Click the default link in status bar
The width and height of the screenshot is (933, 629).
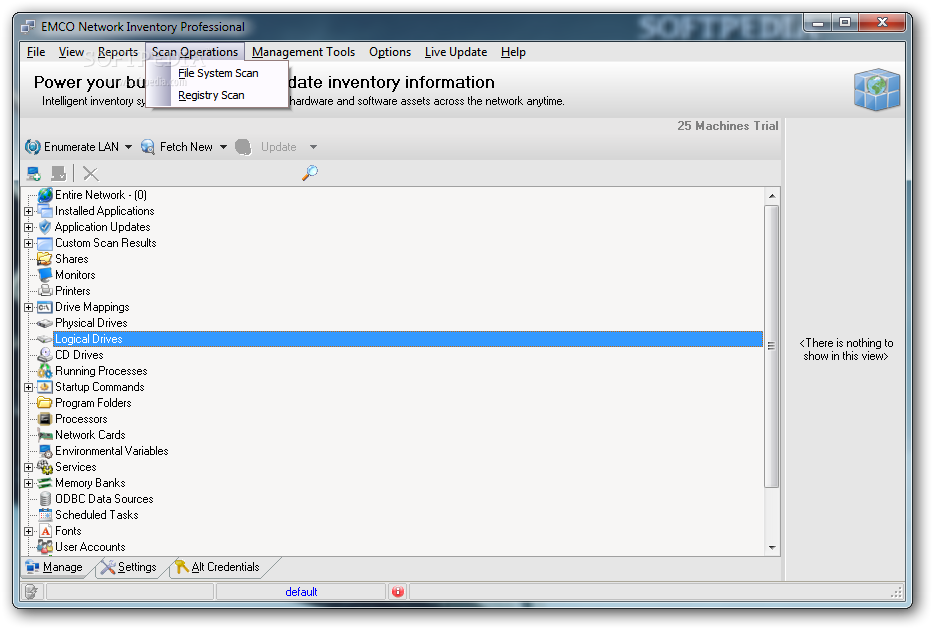(x=301, y=592)
